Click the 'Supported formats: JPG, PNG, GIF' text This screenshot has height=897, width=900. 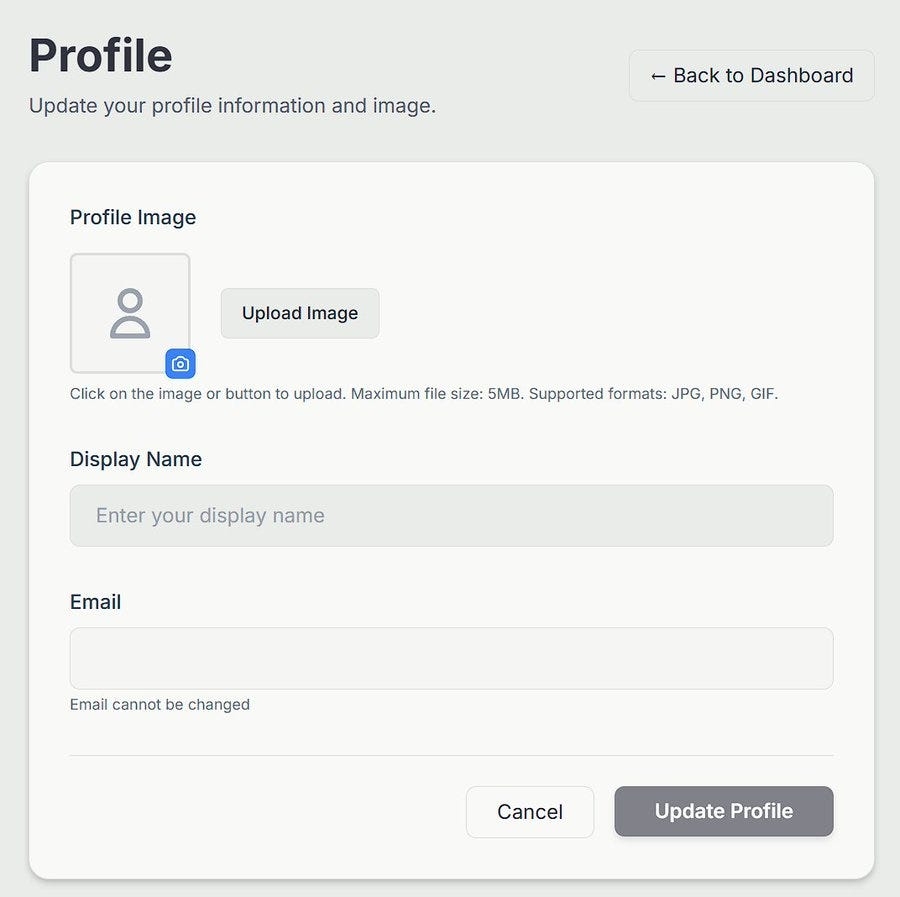pos(653,394)
